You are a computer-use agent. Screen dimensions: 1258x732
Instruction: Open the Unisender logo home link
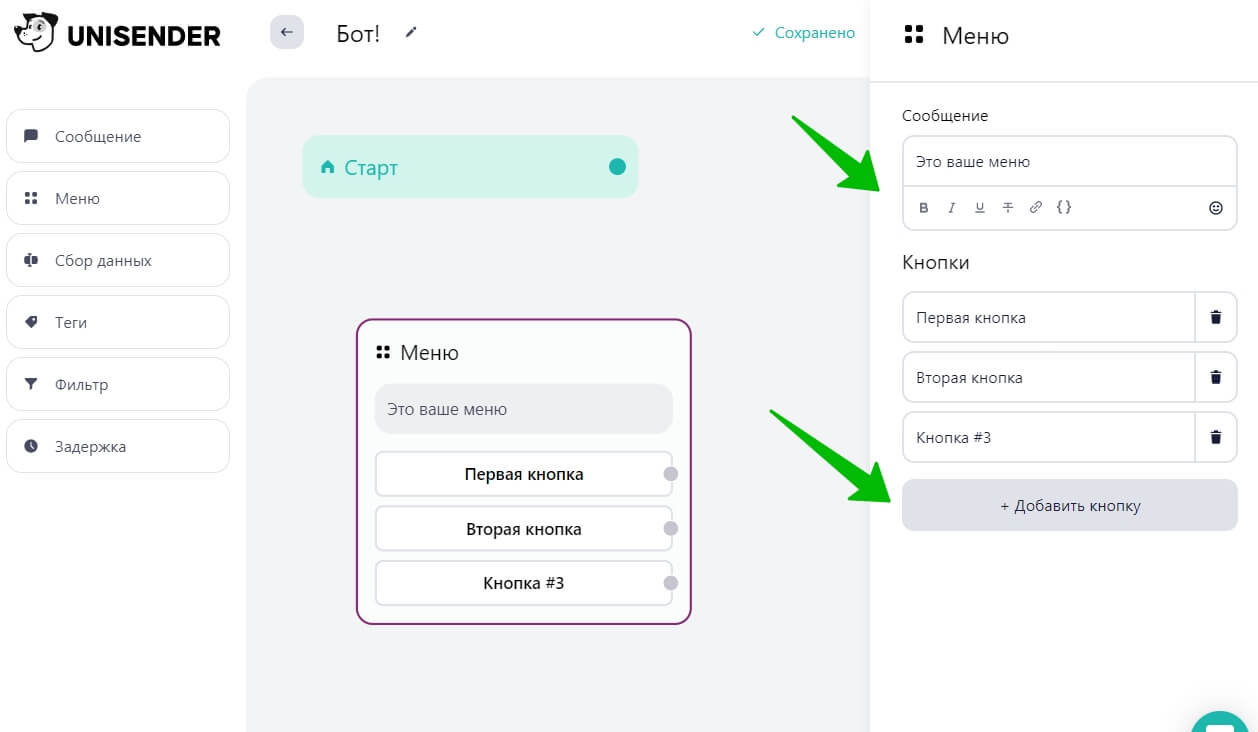pyautogui.click(x=117, y=33)
